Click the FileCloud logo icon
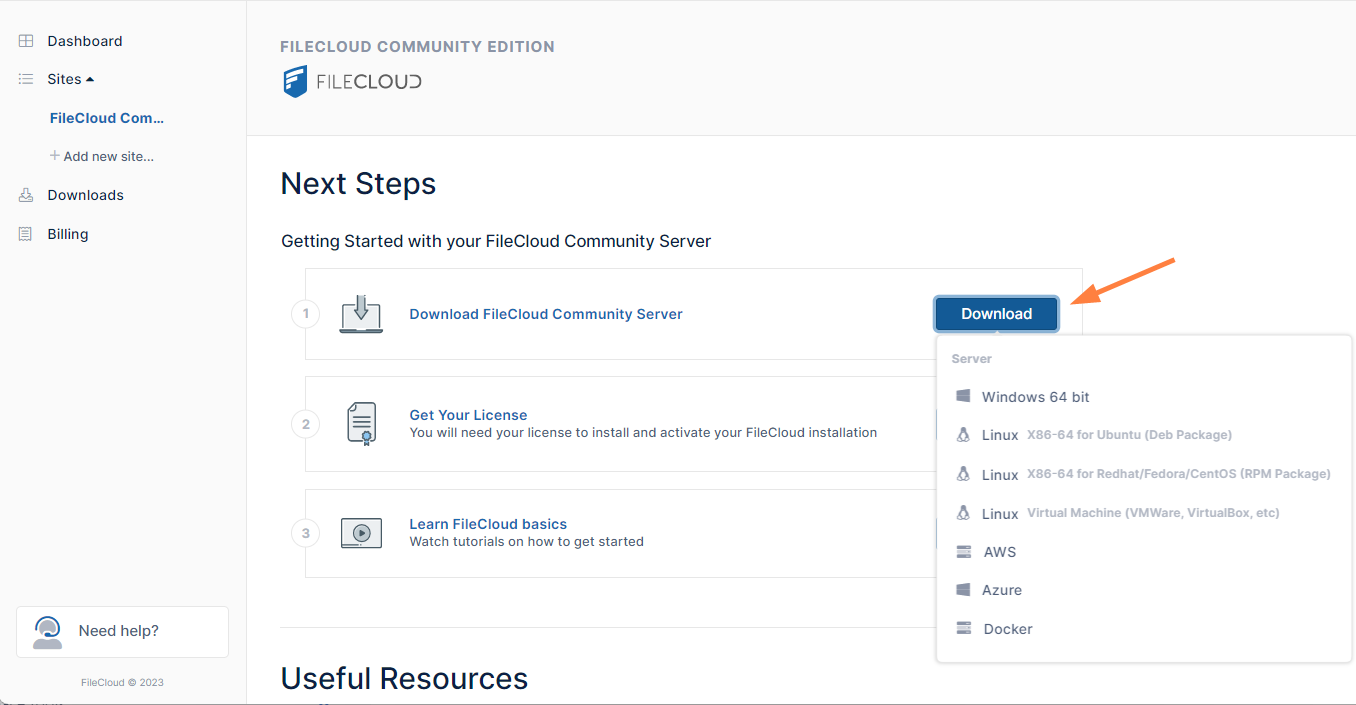The height and width of the screenshot is (705, 1356). pos(295,81)
